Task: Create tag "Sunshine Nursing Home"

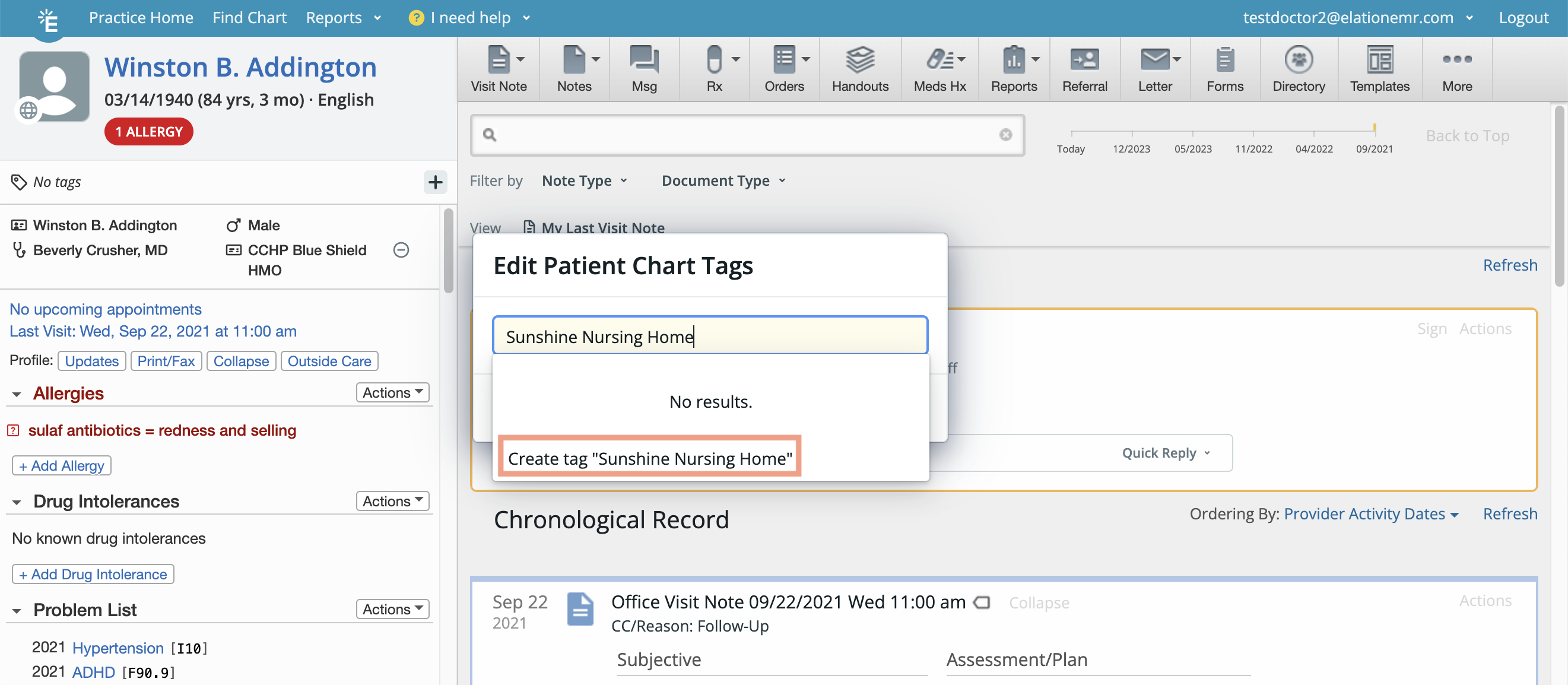Action: pos(649,458)
